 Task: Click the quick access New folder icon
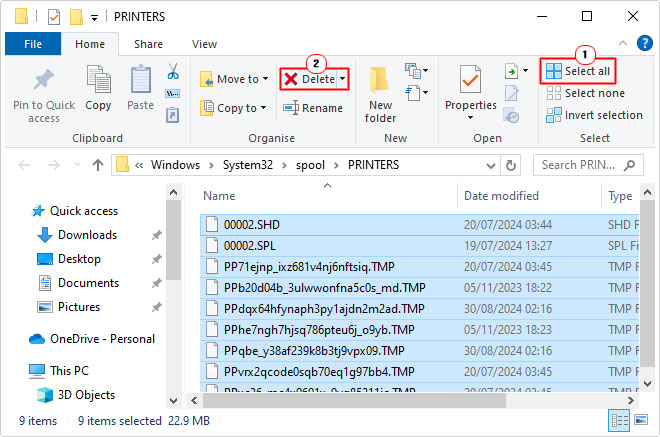pos(76,17)
